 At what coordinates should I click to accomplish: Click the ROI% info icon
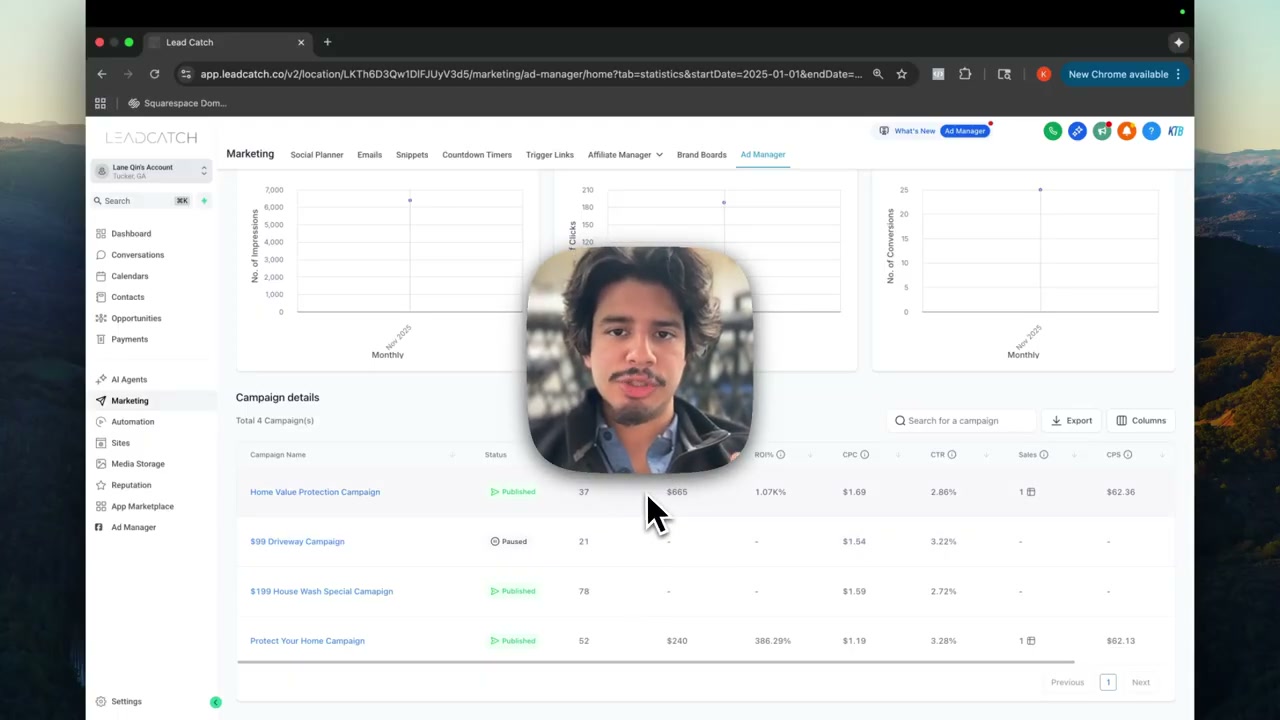tap(781, 455)
